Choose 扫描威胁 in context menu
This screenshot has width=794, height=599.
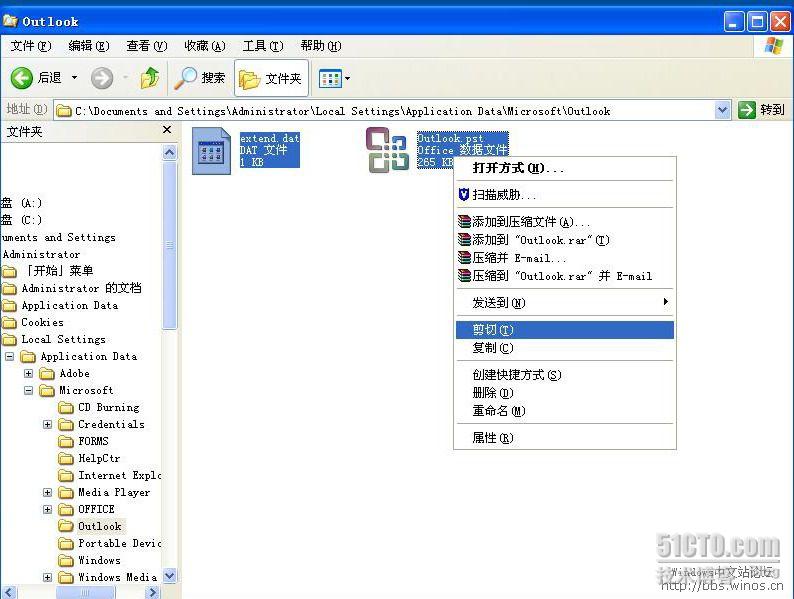pyautogui.click(x=565, y=195)
